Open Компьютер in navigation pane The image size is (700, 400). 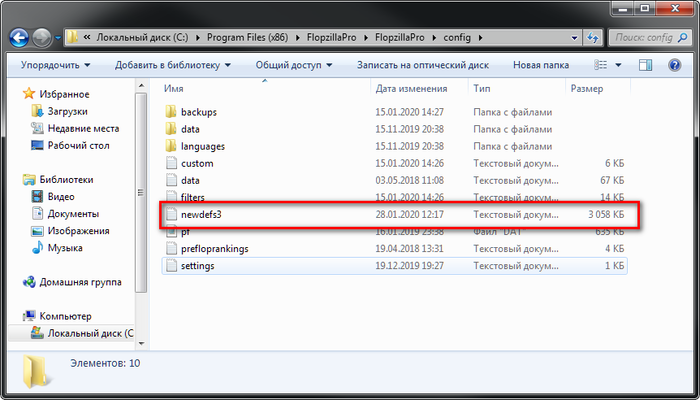pos(65,316)
